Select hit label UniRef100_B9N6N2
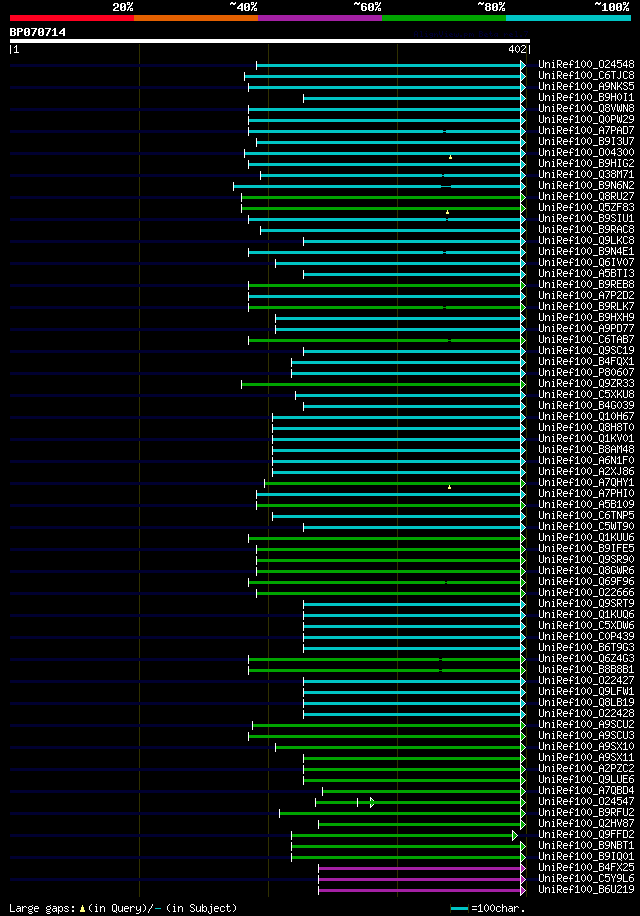This screenshot has width=640, height=916. point(586,186)
